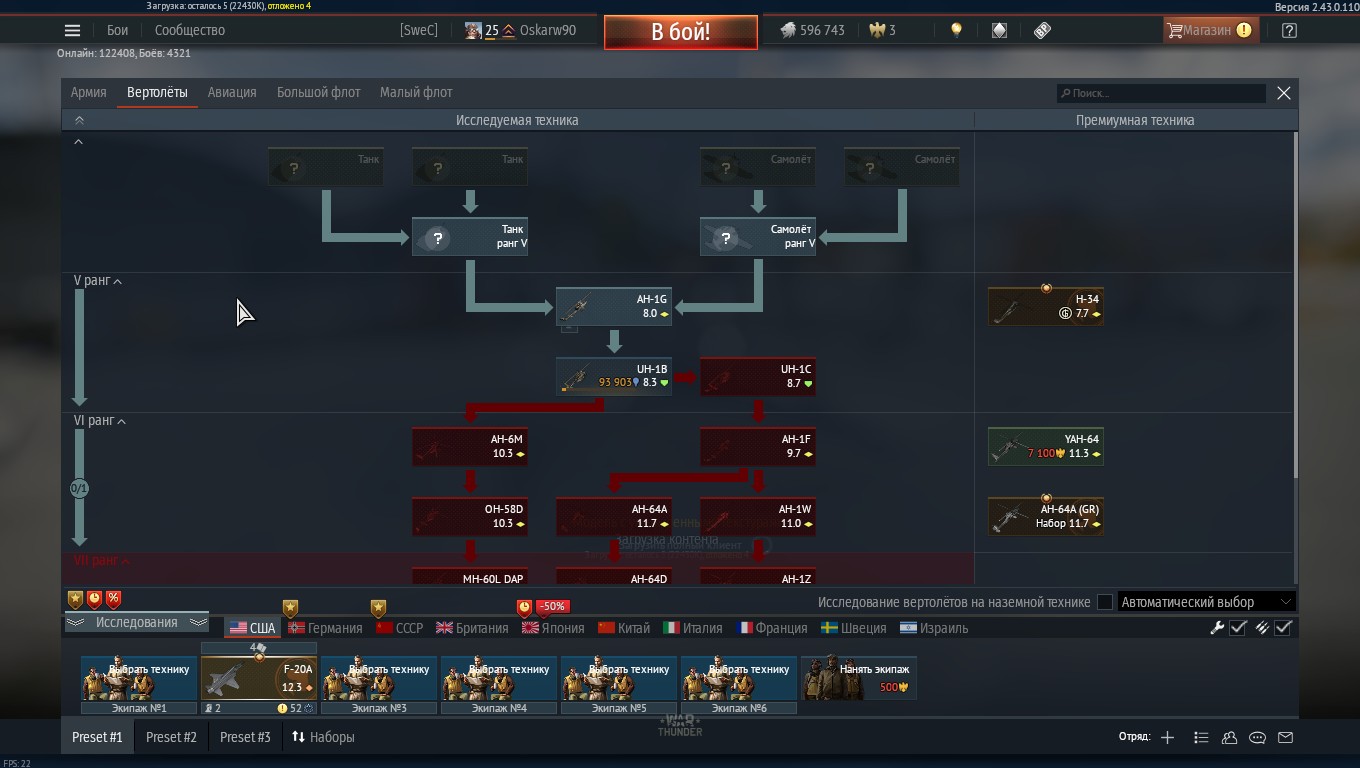Select the premium H-34 helicopter
Viewport: 1360px width, 768px height.
1046,306
